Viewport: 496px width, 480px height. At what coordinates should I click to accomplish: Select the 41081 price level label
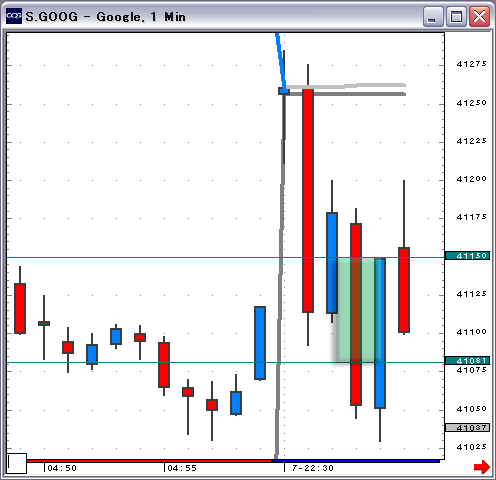tap(467, 360)
